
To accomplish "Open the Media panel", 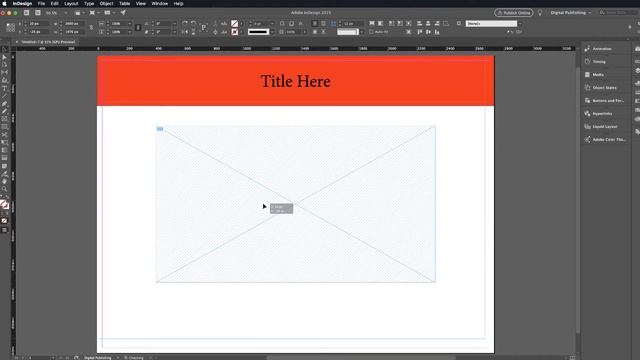I will pos(606,75).
